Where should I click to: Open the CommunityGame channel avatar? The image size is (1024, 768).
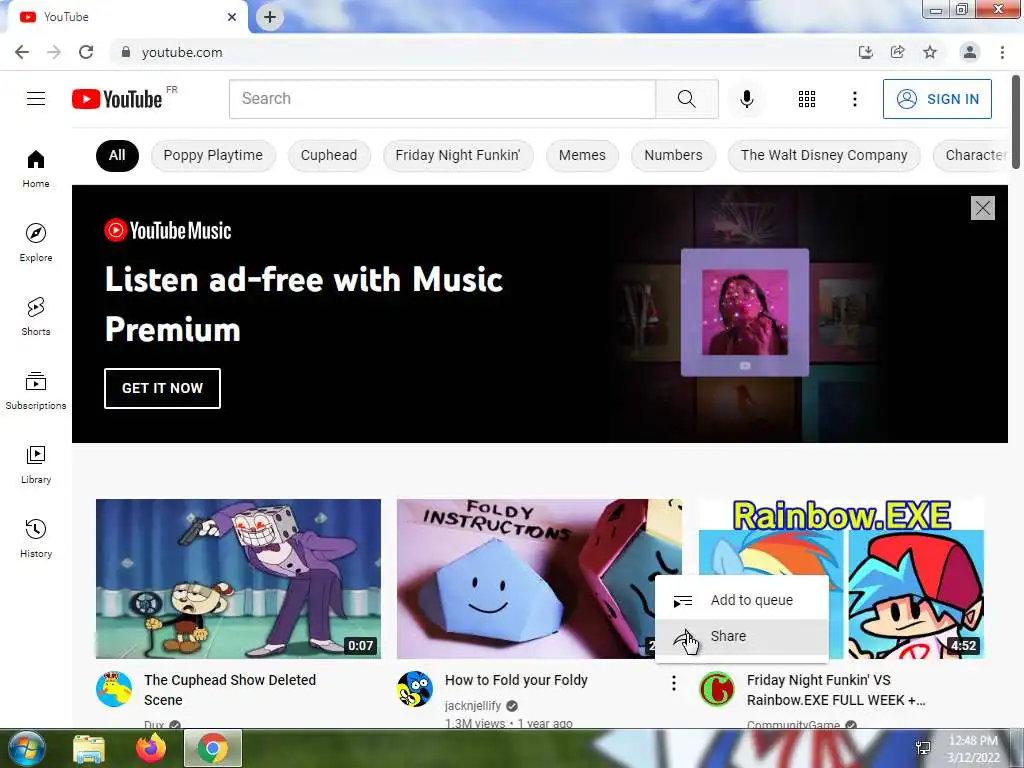pos(716,689)
